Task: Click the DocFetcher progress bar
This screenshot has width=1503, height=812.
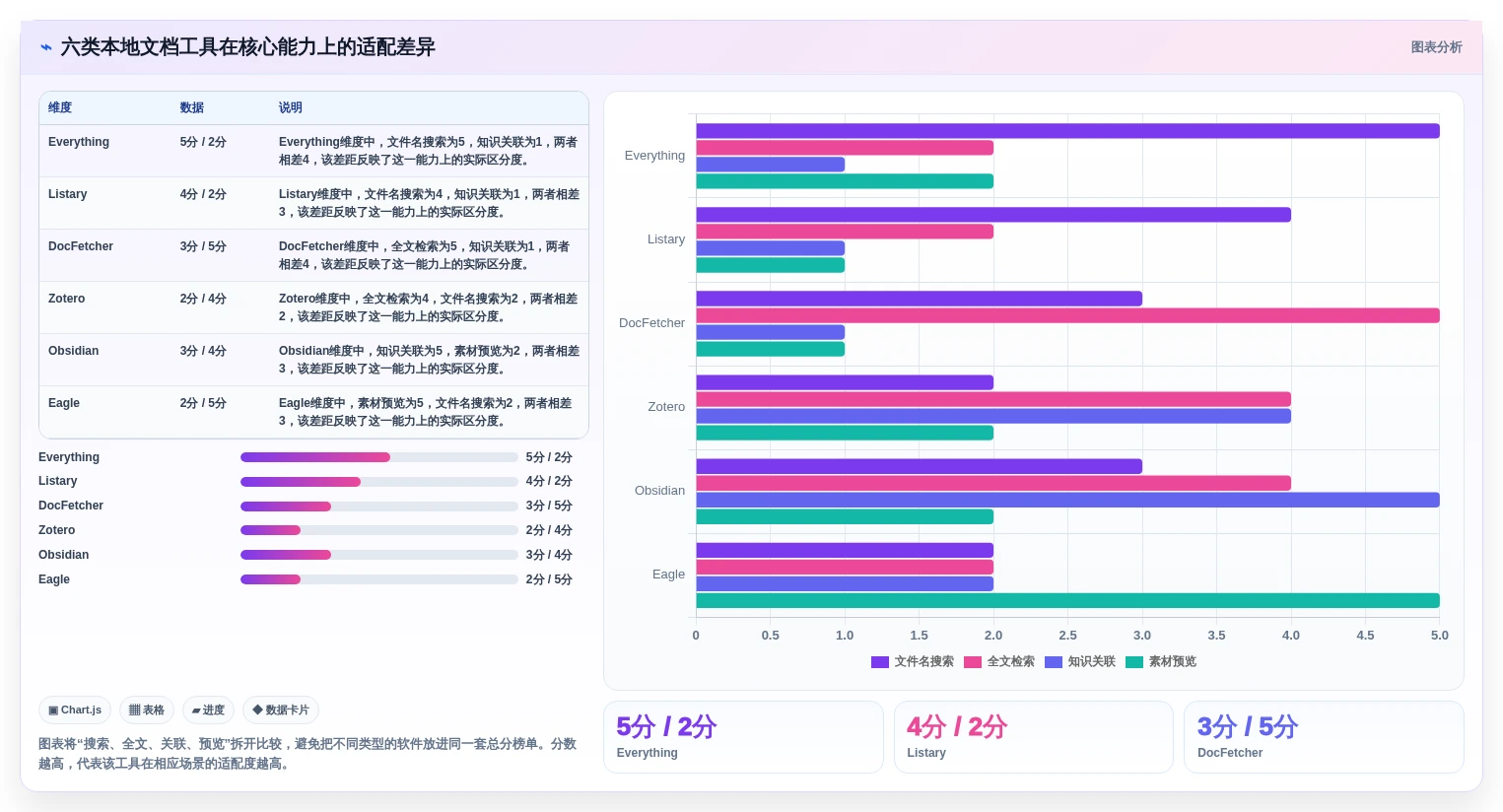Action: click(x=379, y=507)
